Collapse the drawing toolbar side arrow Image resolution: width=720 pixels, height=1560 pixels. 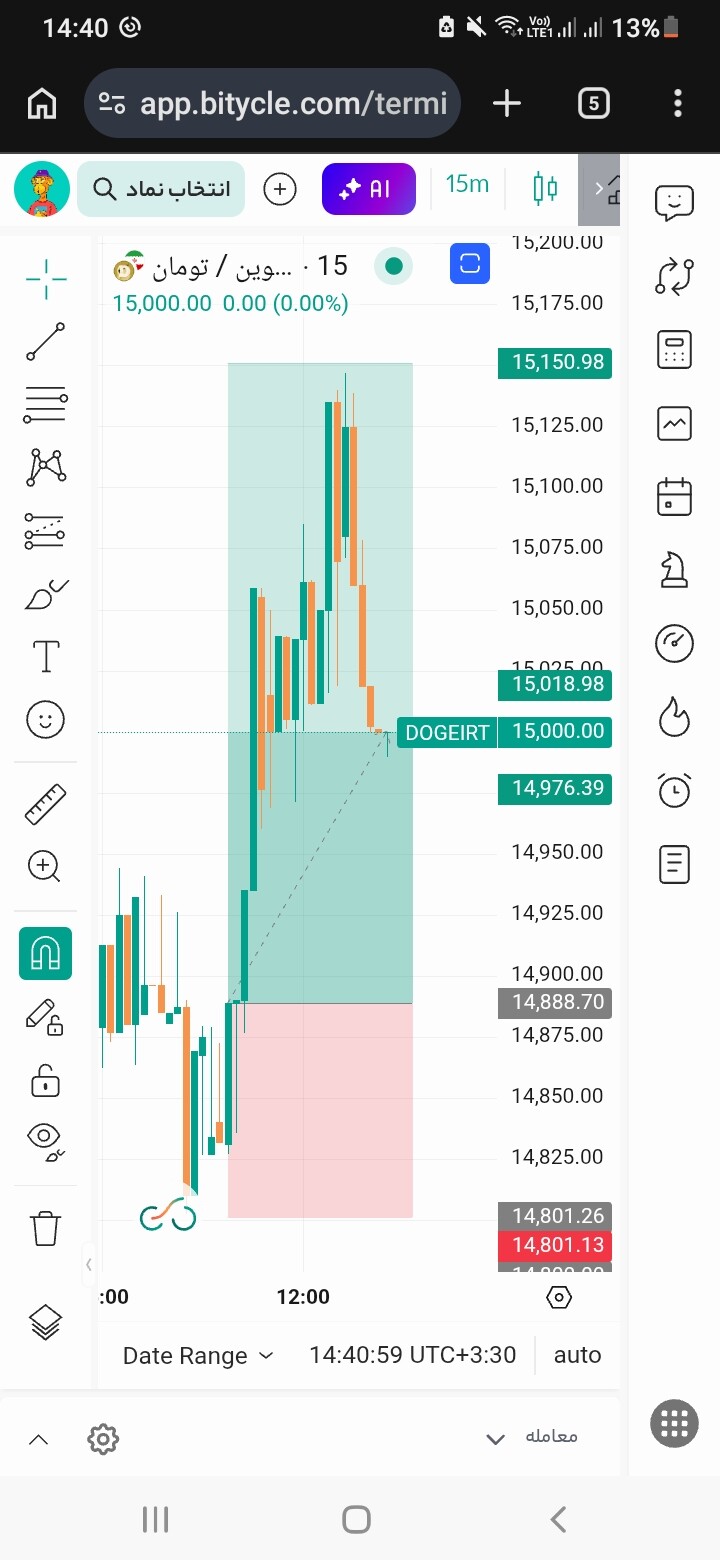click(89, 1265)
